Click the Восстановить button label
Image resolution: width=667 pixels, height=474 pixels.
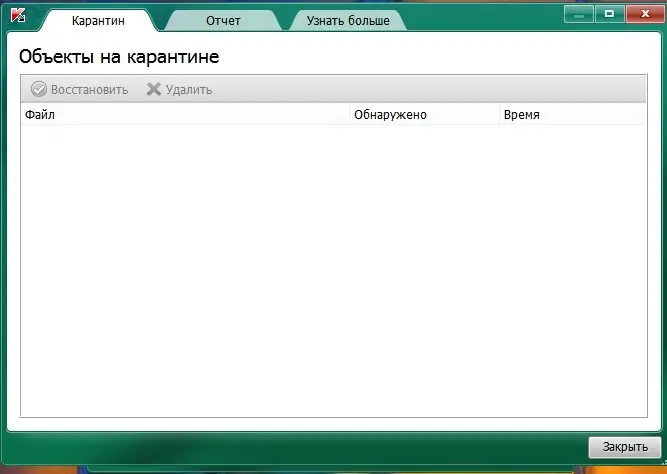coord(89,90)
